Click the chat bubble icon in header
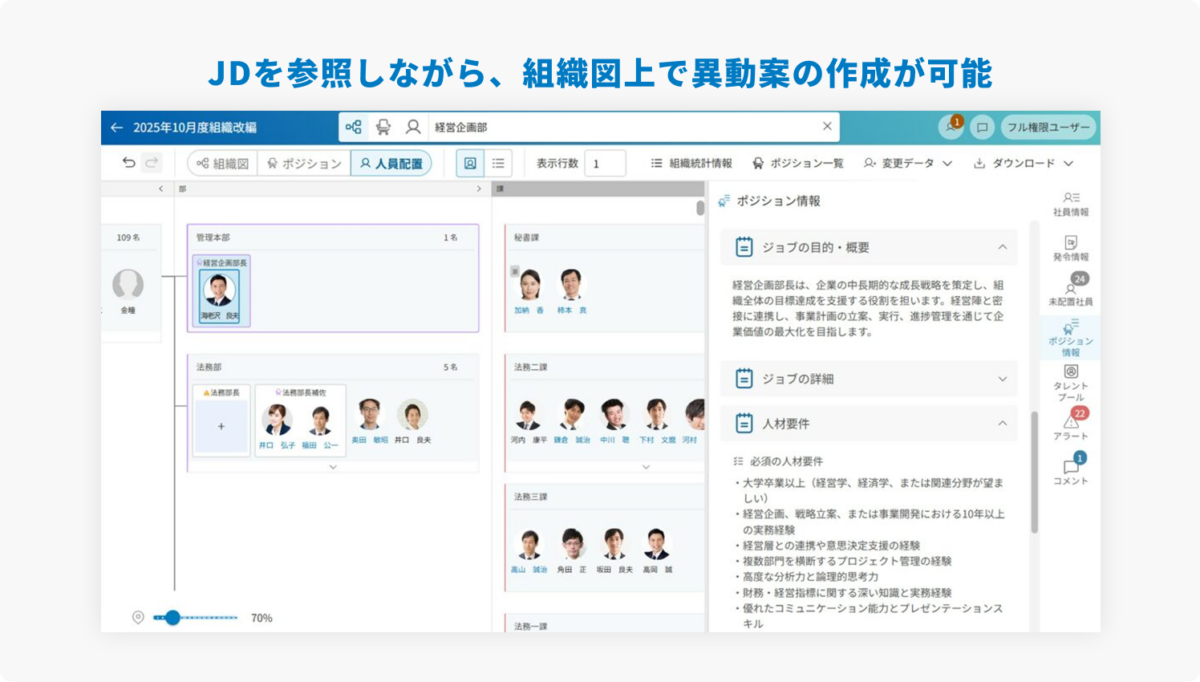The image size is (1200, 682). click(982, 127)
